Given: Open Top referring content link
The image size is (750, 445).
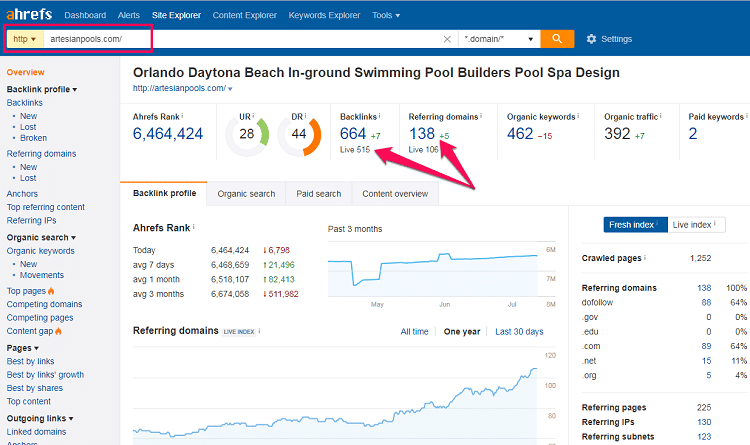Looking at the screenshot, I should pyautogui.click(x=45, y=207).
